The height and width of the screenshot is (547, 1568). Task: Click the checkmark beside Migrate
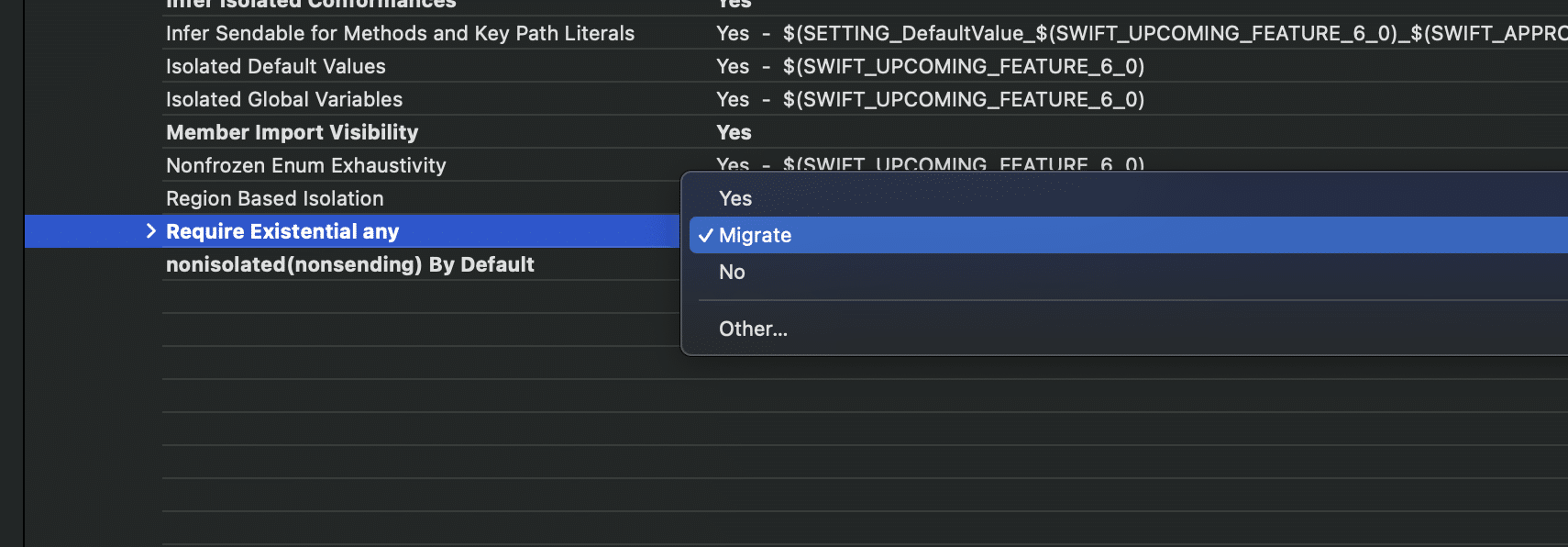tap(705, 236)
